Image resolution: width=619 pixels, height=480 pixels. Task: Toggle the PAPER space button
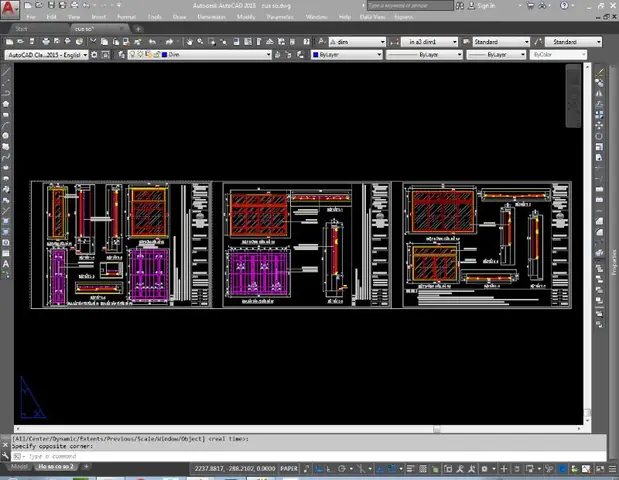coord(289,469)
